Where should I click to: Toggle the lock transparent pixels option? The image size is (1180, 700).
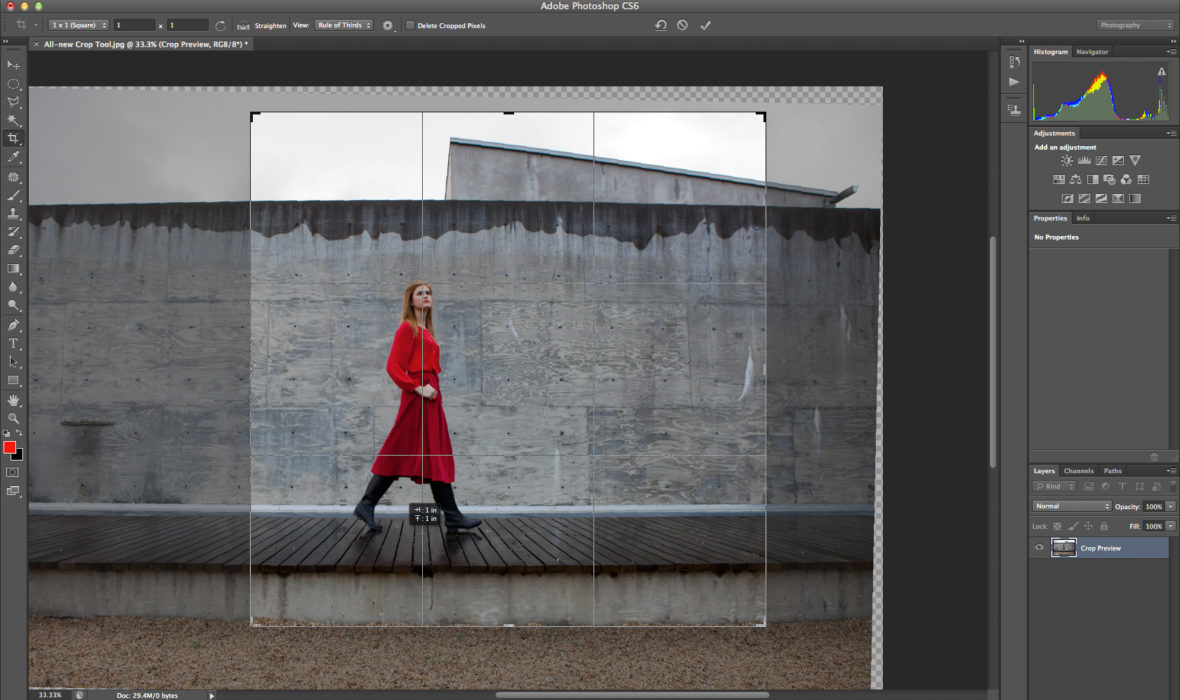[1058, 526]
